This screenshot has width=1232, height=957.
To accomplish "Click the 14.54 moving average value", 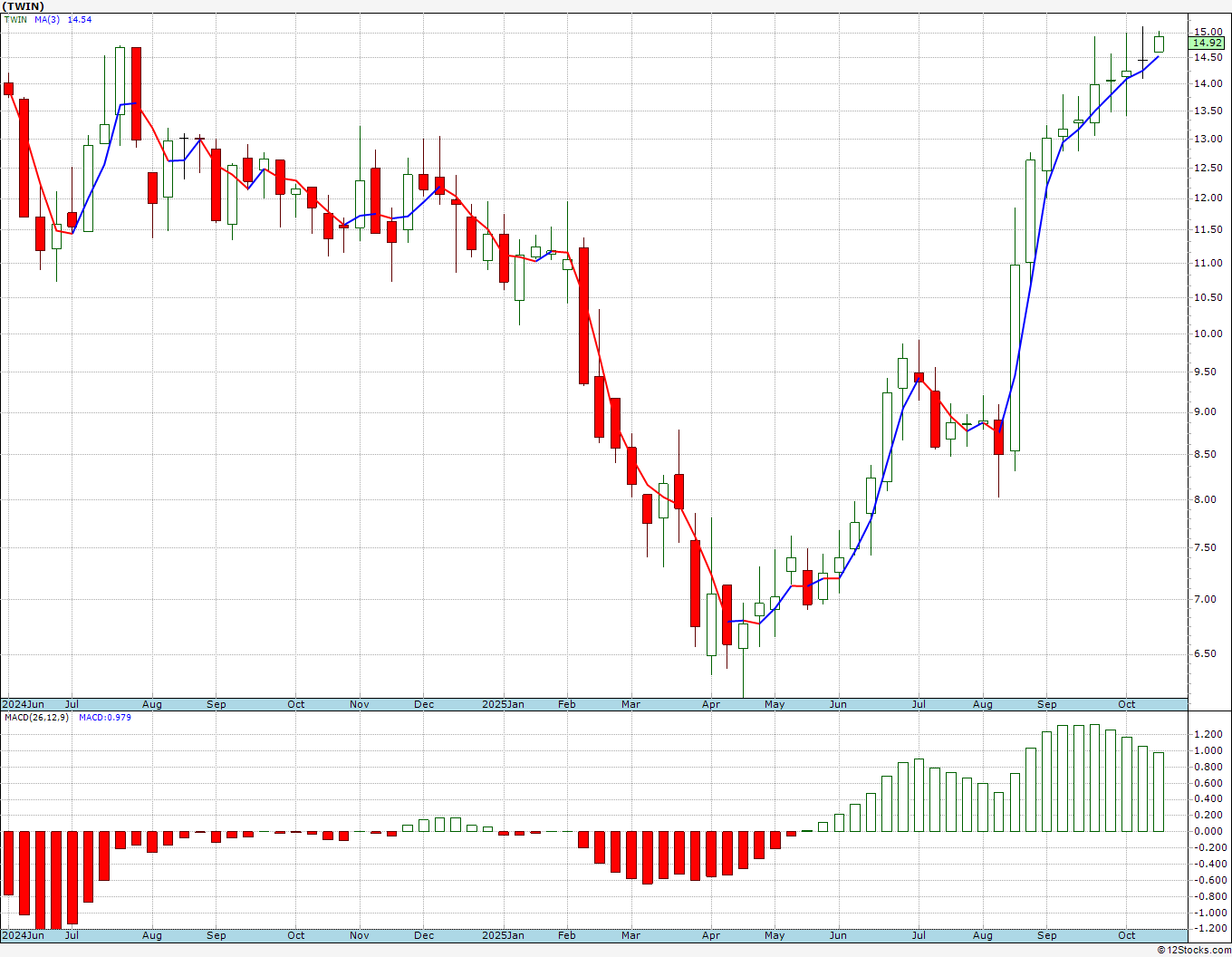I will pos(80,20).
